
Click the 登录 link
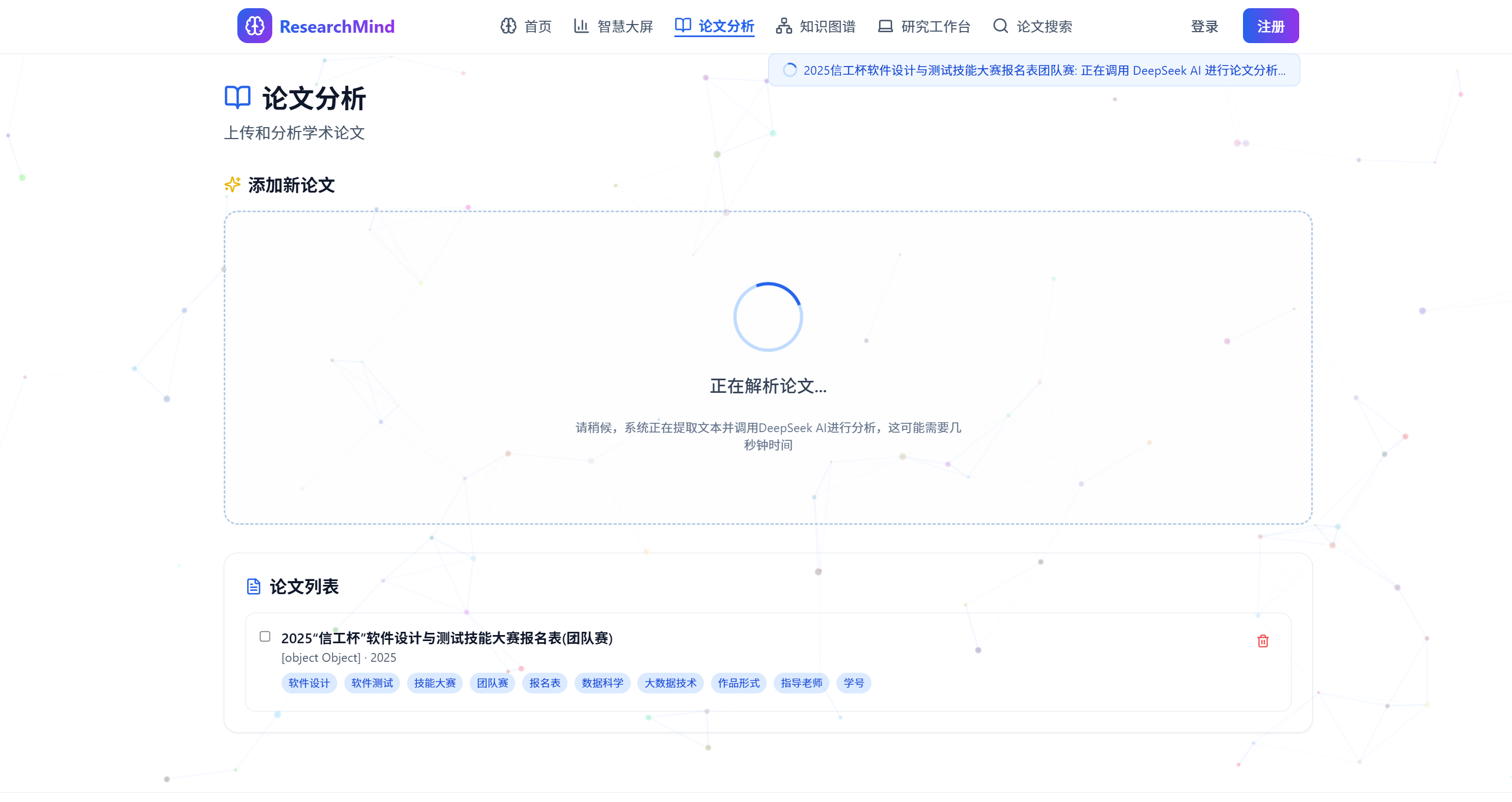click(1204, 26)
